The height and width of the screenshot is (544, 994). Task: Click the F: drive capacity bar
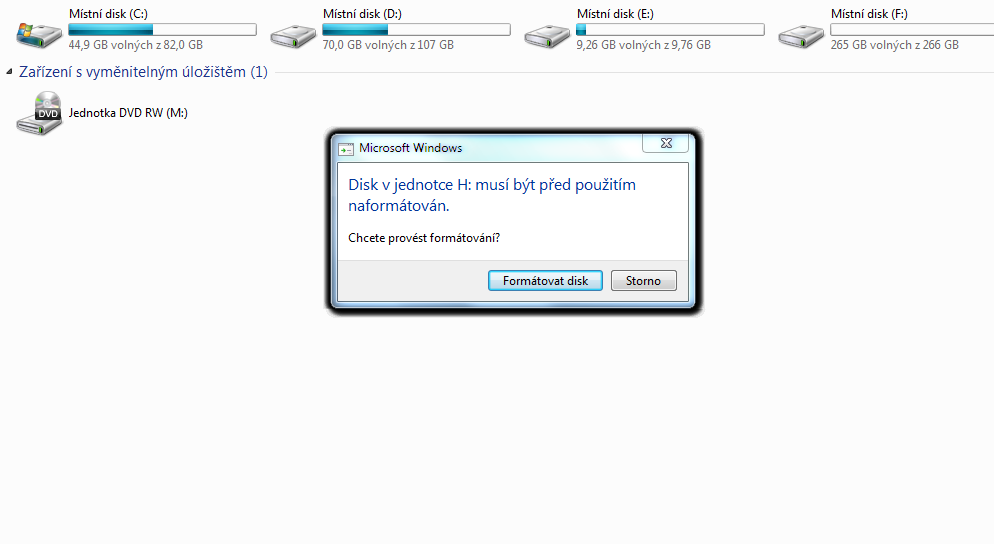[x=912, y=30]
